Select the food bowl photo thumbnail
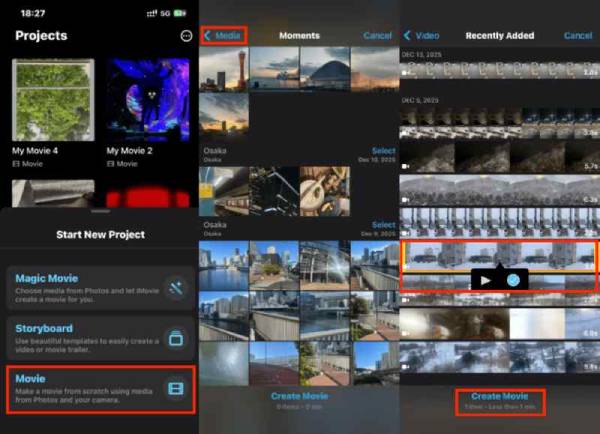The image size is (600, 434). coord(324,191)
